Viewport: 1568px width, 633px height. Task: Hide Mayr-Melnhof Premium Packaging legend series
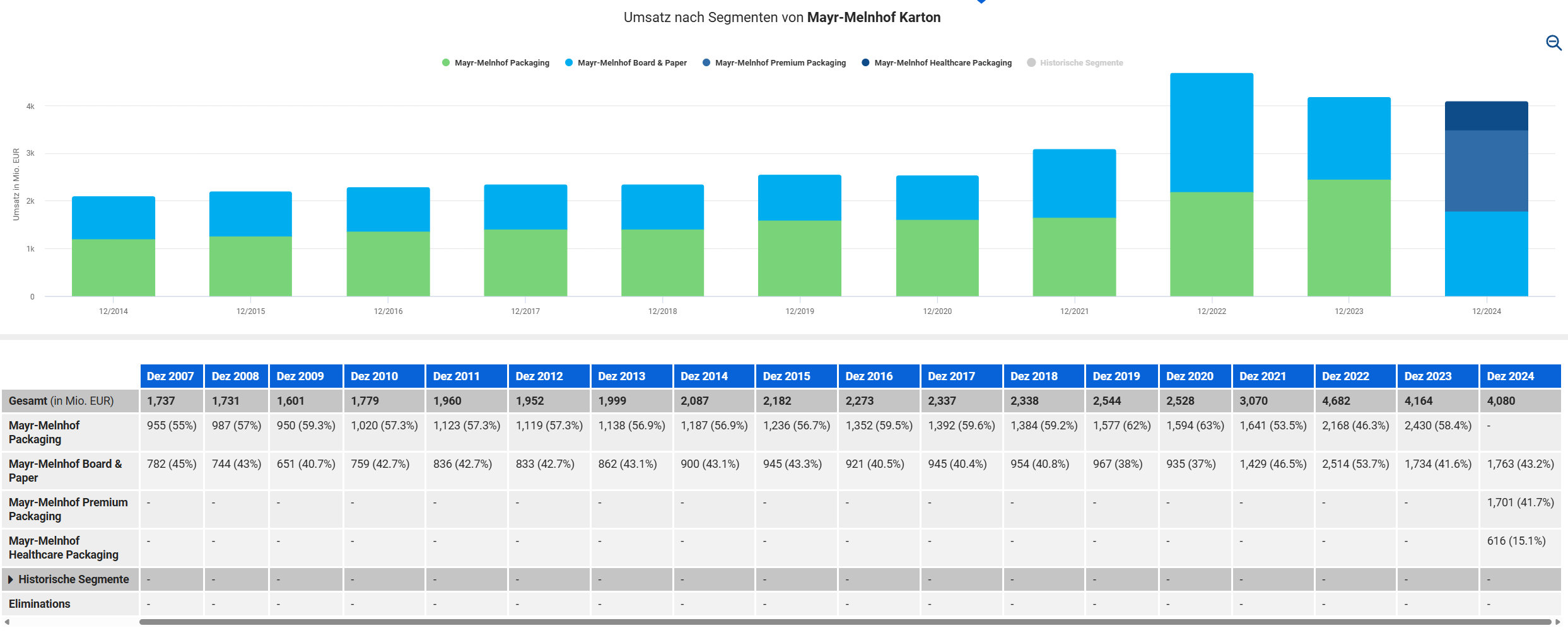(x=774, y=63)
